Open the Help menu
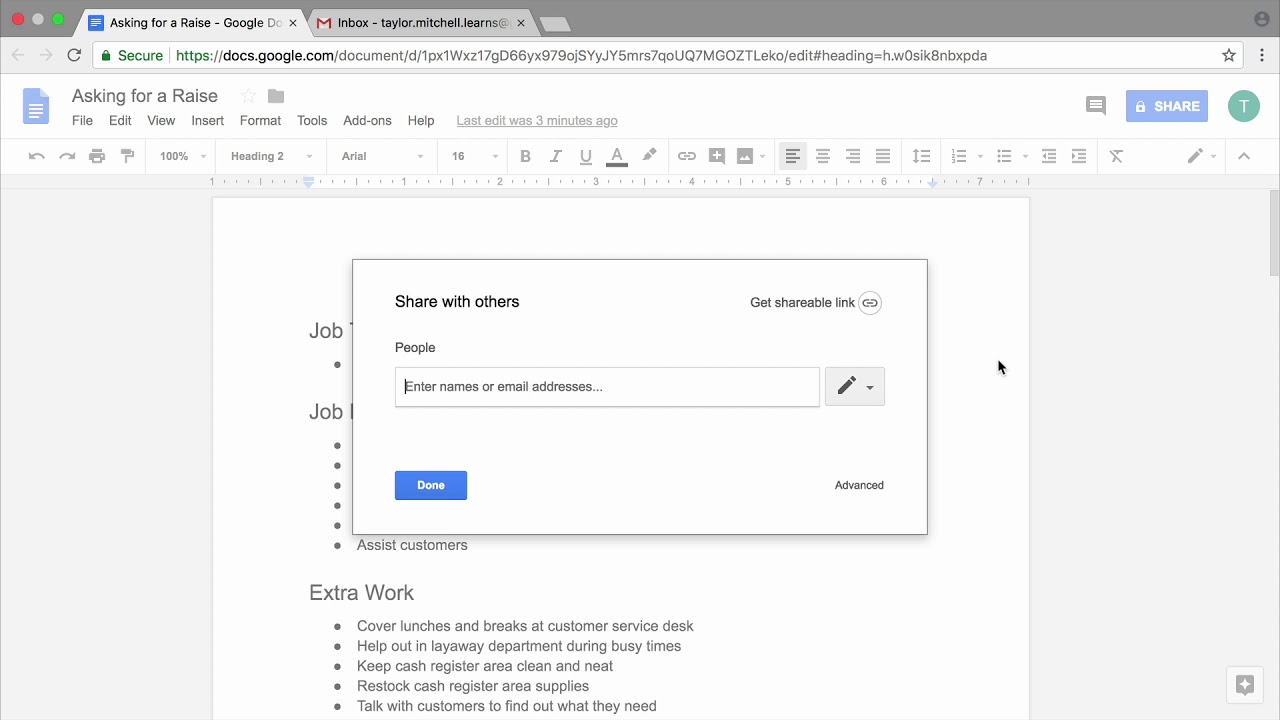Screen dimensions: 1280x720 point(421,120)
